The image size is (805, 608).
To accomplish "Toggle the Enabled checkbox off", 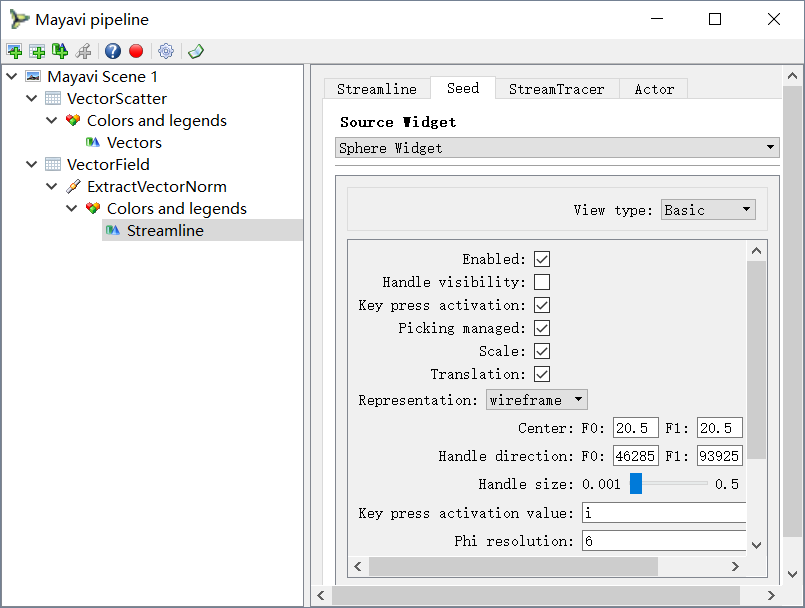I will (541, 258).
